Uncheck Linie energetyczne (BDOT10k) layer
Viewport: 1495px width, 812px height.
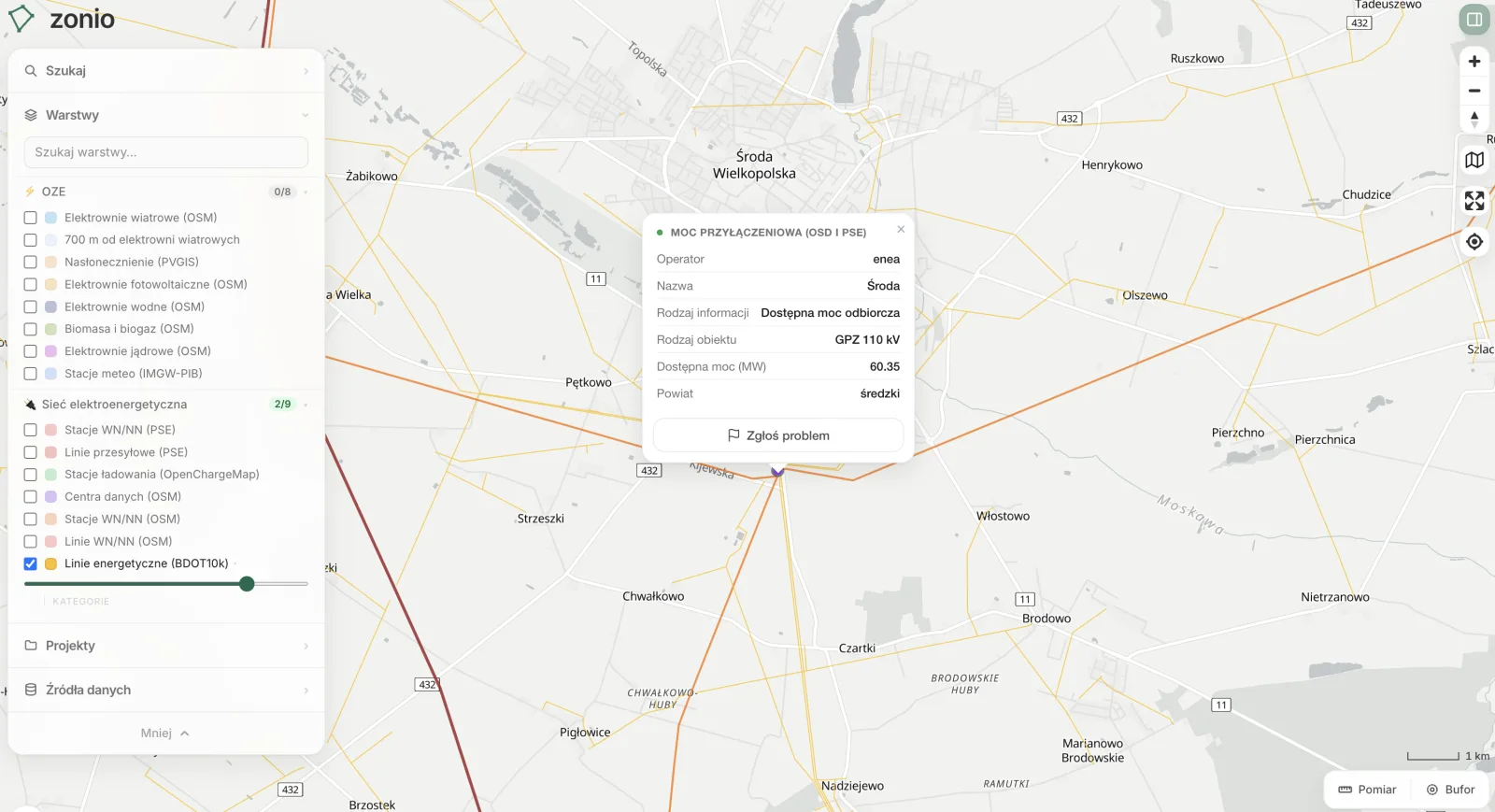[30, 563]
